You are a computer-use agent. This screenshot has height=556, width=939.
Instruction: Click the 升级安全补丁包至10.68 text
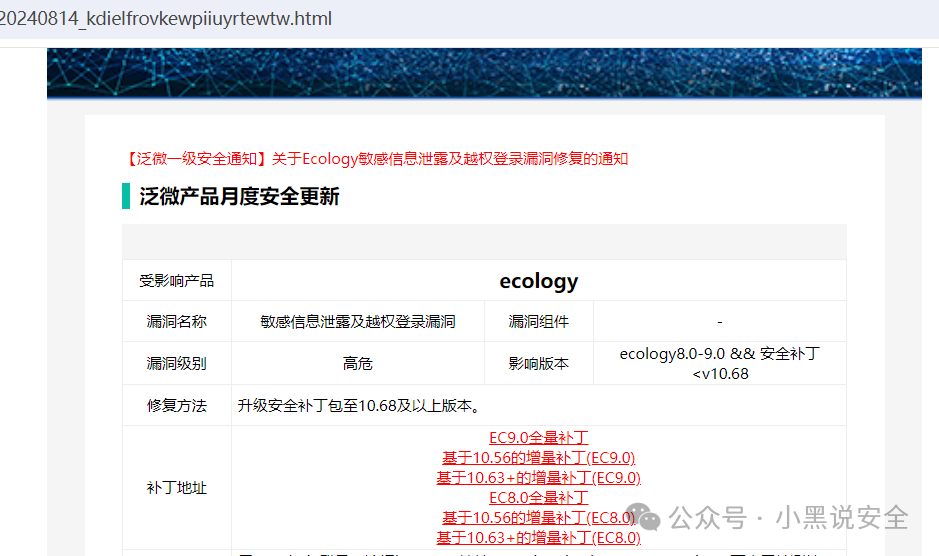point(359,406)
